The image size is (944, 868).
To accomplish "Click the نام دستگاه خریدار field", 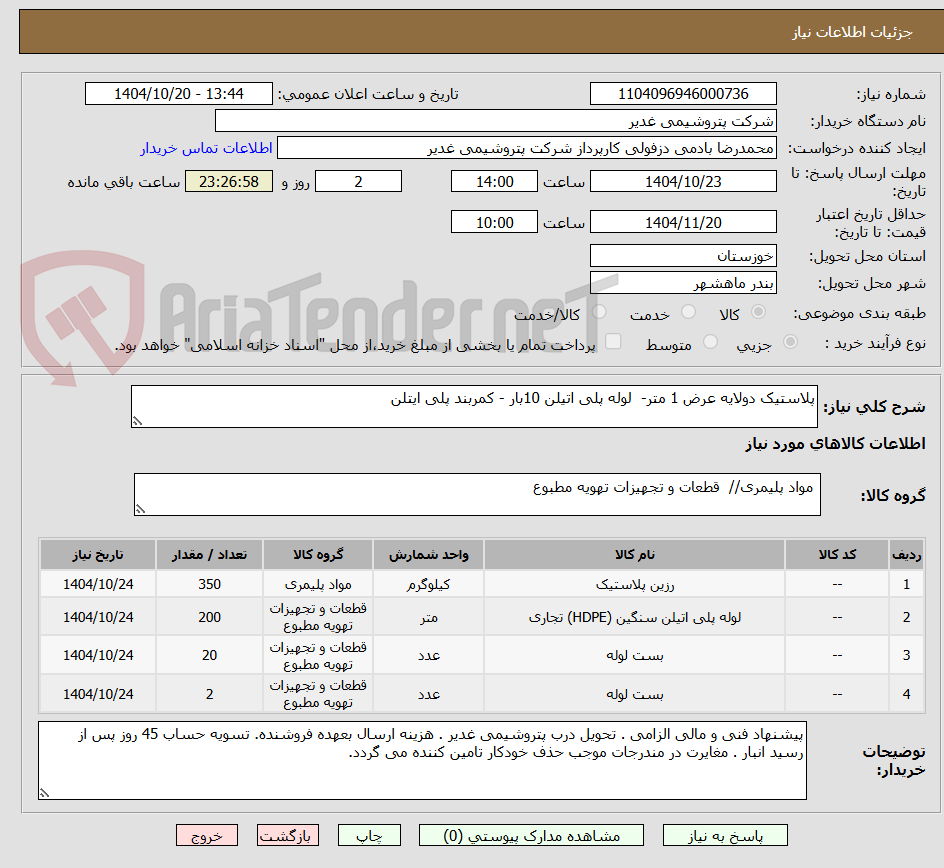I will [x=495, y=121].
